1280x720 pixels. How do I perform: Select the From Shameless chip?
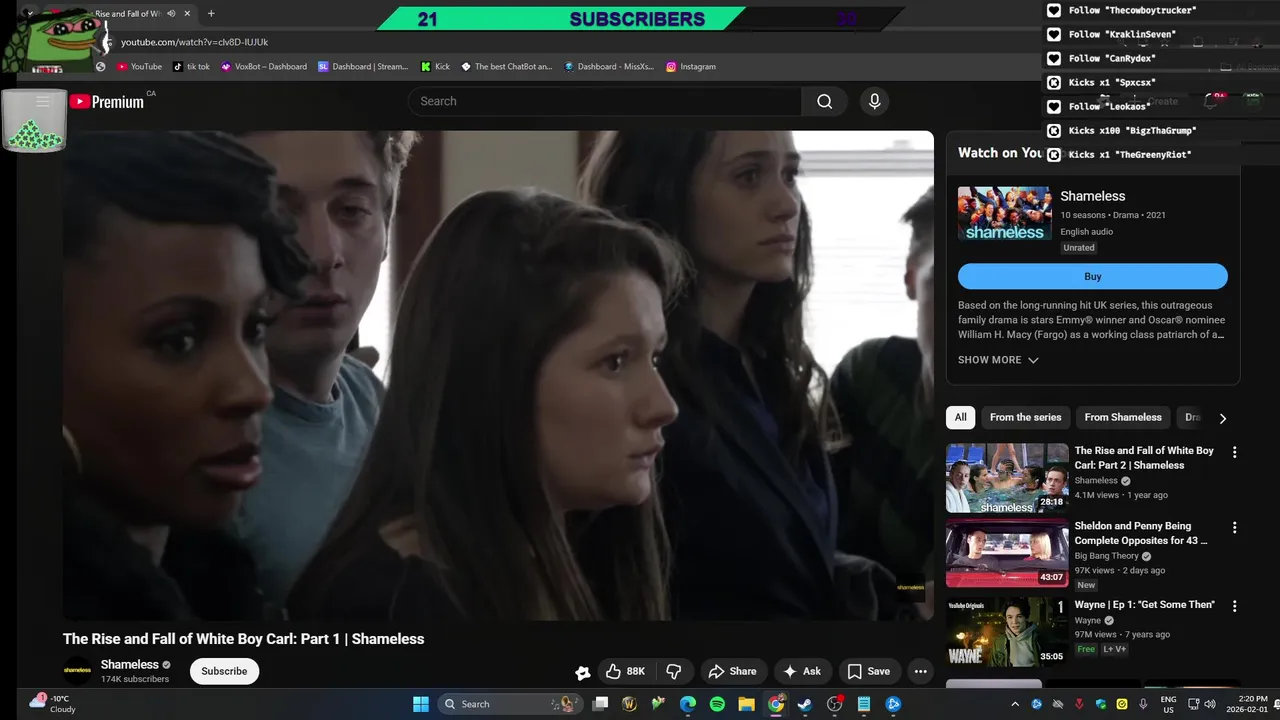[x=1123, y=418]
